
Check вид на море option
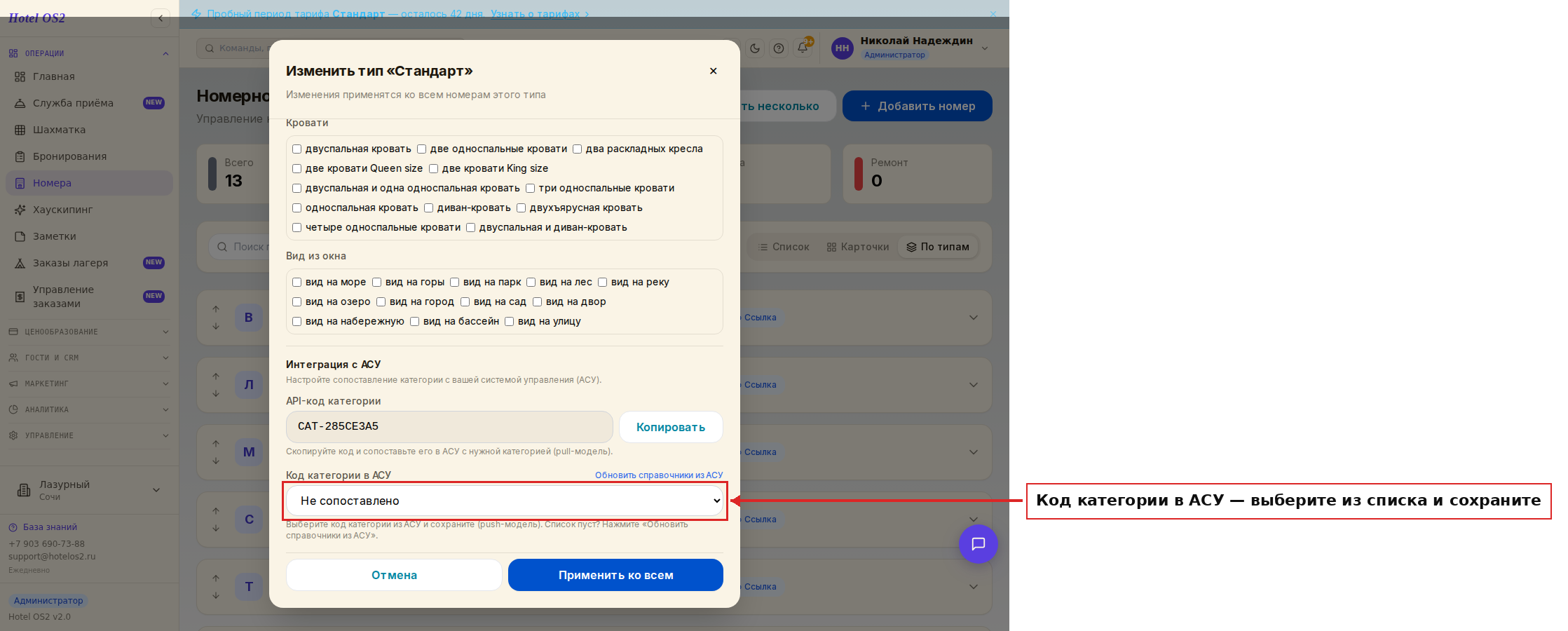pyautogui.click(x=297, y=282)
